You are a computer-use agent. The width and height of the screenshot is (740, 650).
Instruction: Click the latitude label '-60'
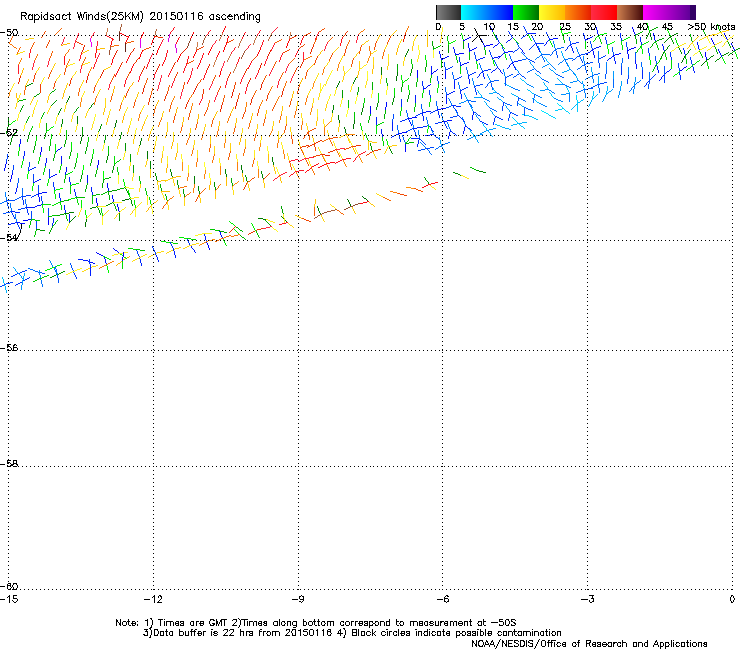[9, 586]
